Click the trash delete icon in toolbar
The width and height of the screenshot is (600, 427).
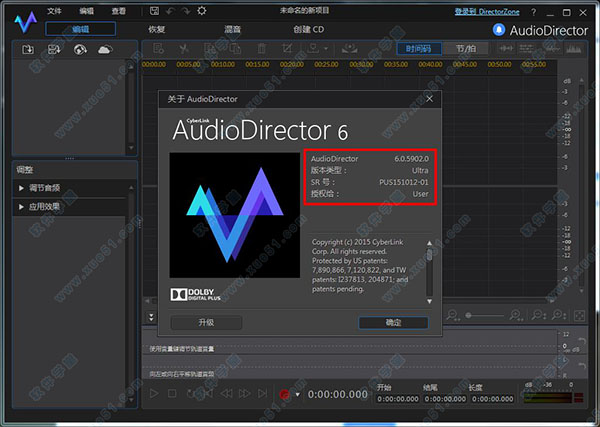(261, 49)
